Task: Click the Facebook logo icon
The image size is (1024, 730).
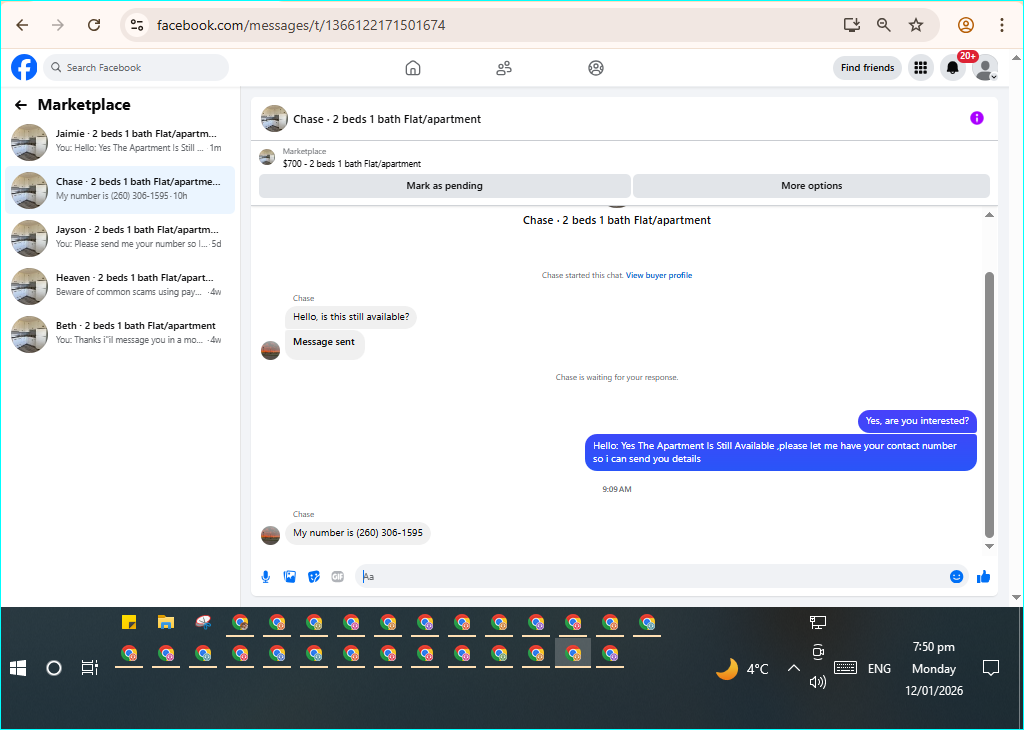Action: point(24,67)
